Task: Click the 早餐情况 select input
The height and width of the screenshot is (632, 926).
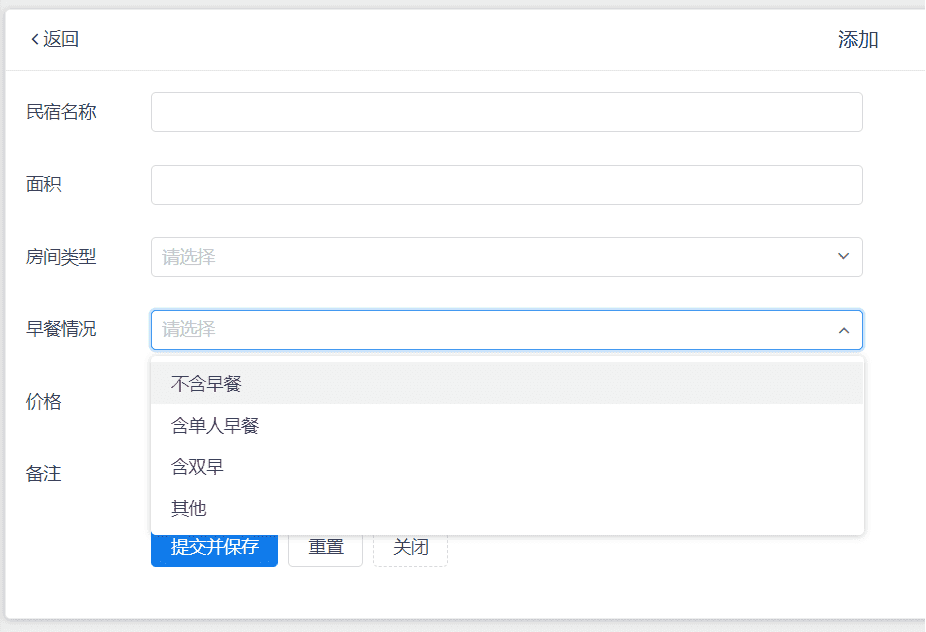Action: coord(490,330)
